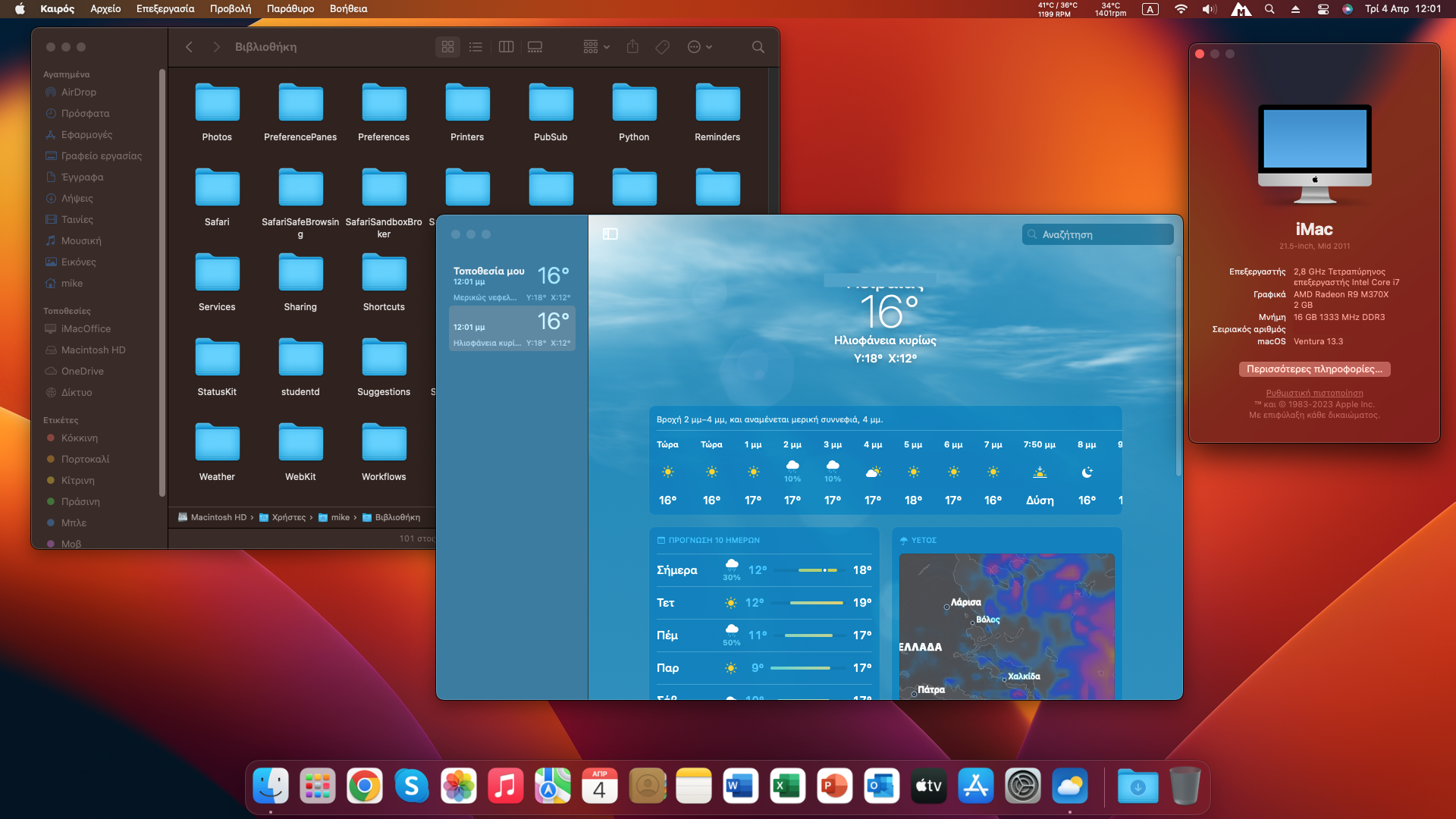Open the Προβολή menu
Screen dimensions: 1456x819
point(230,9)
